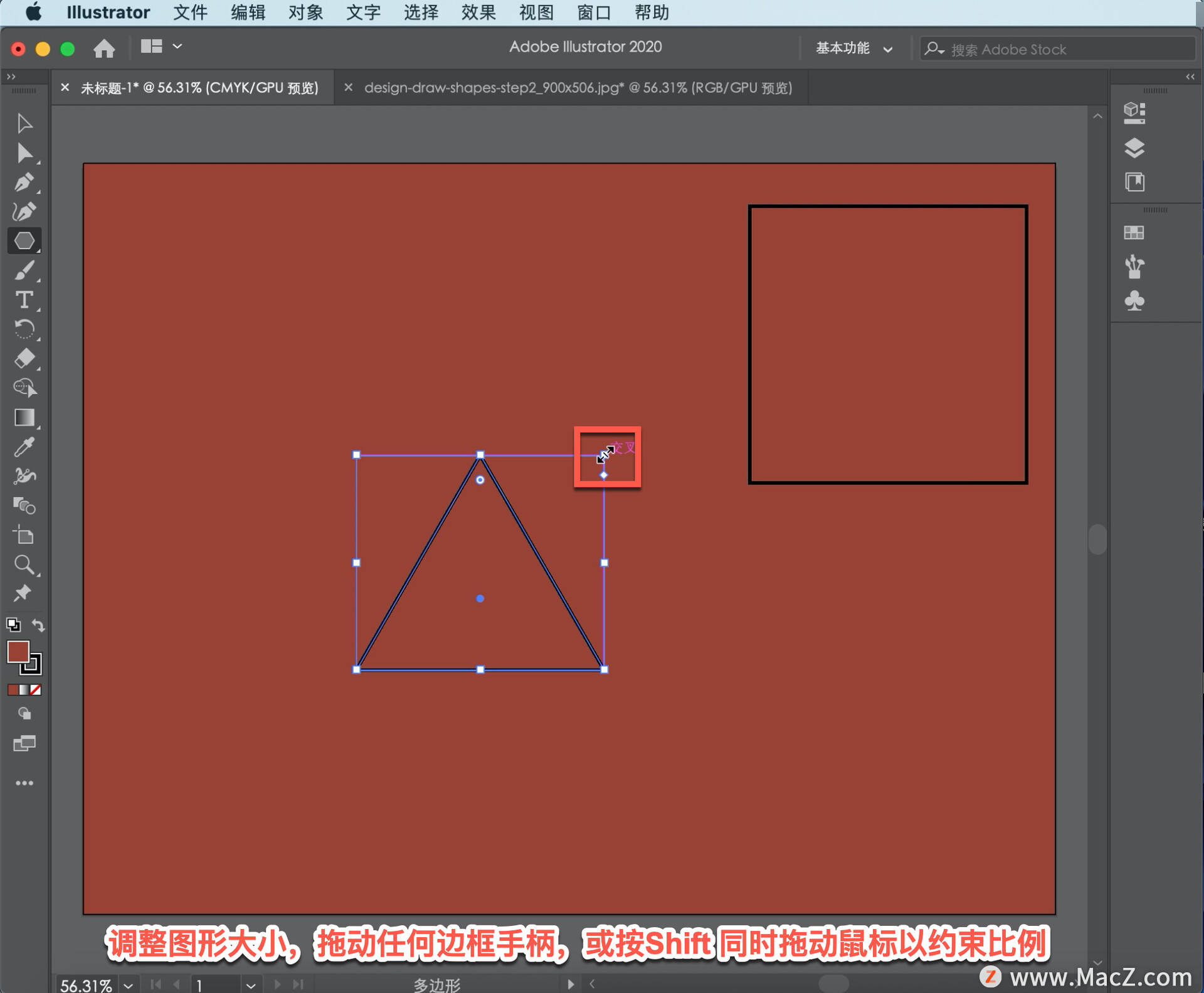Viewport: 1204px width, 993px height.
Task: Select the Zoom magnifier tool
Action: (24, 565)
